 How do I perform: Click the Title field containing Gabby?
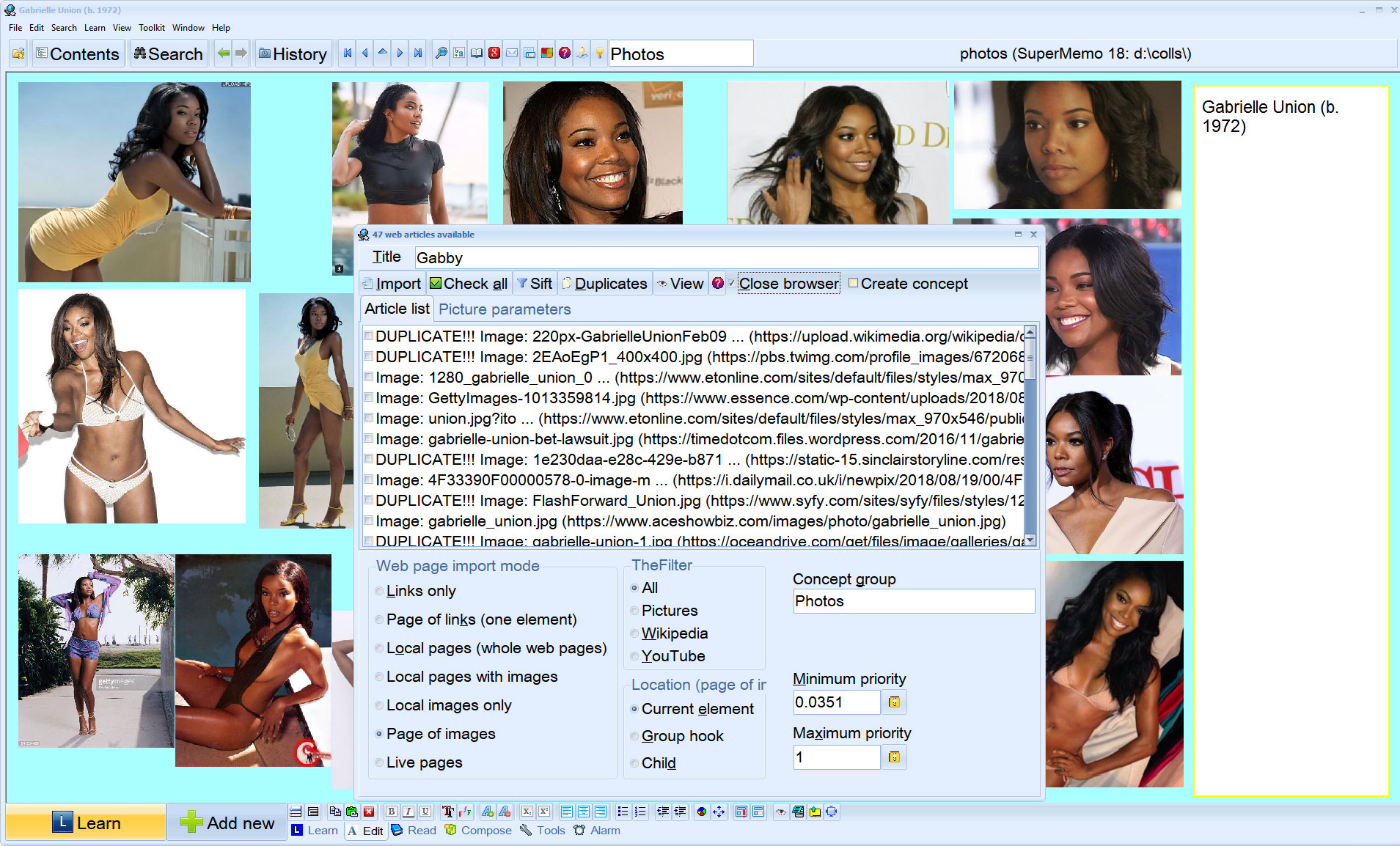(x=725, y=258)
